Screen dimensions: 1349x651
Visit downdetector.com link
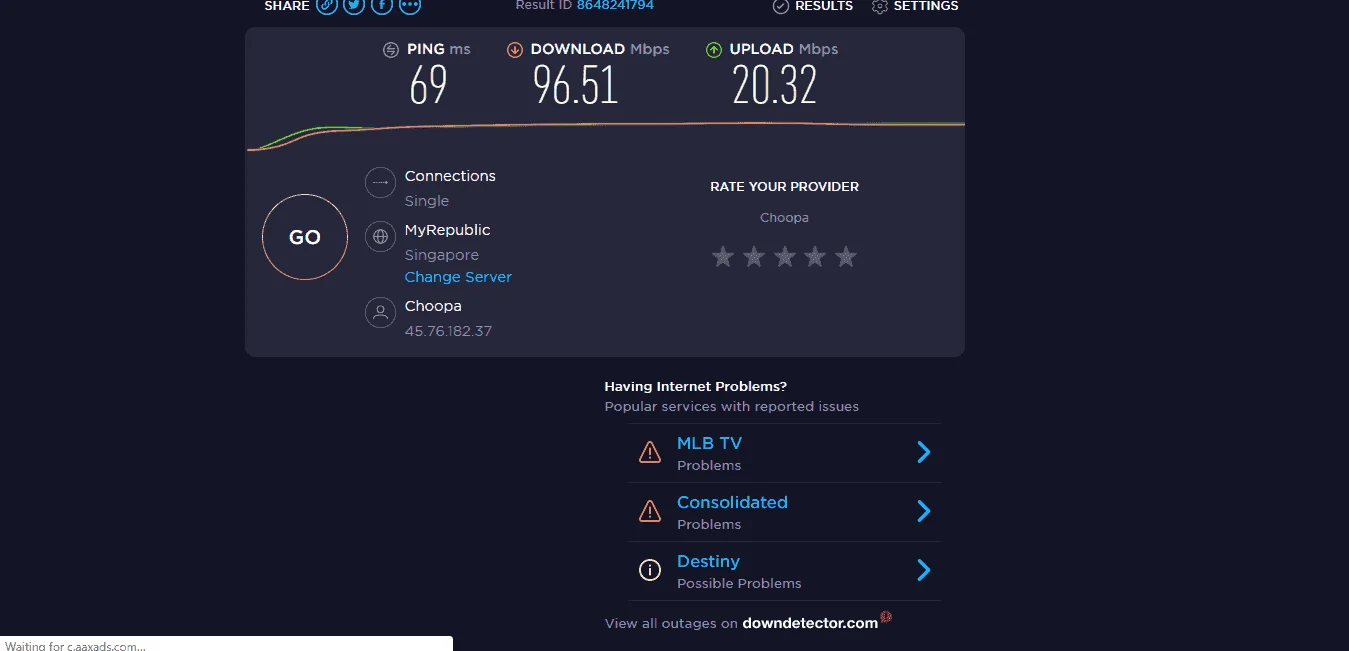click(810, 623)
